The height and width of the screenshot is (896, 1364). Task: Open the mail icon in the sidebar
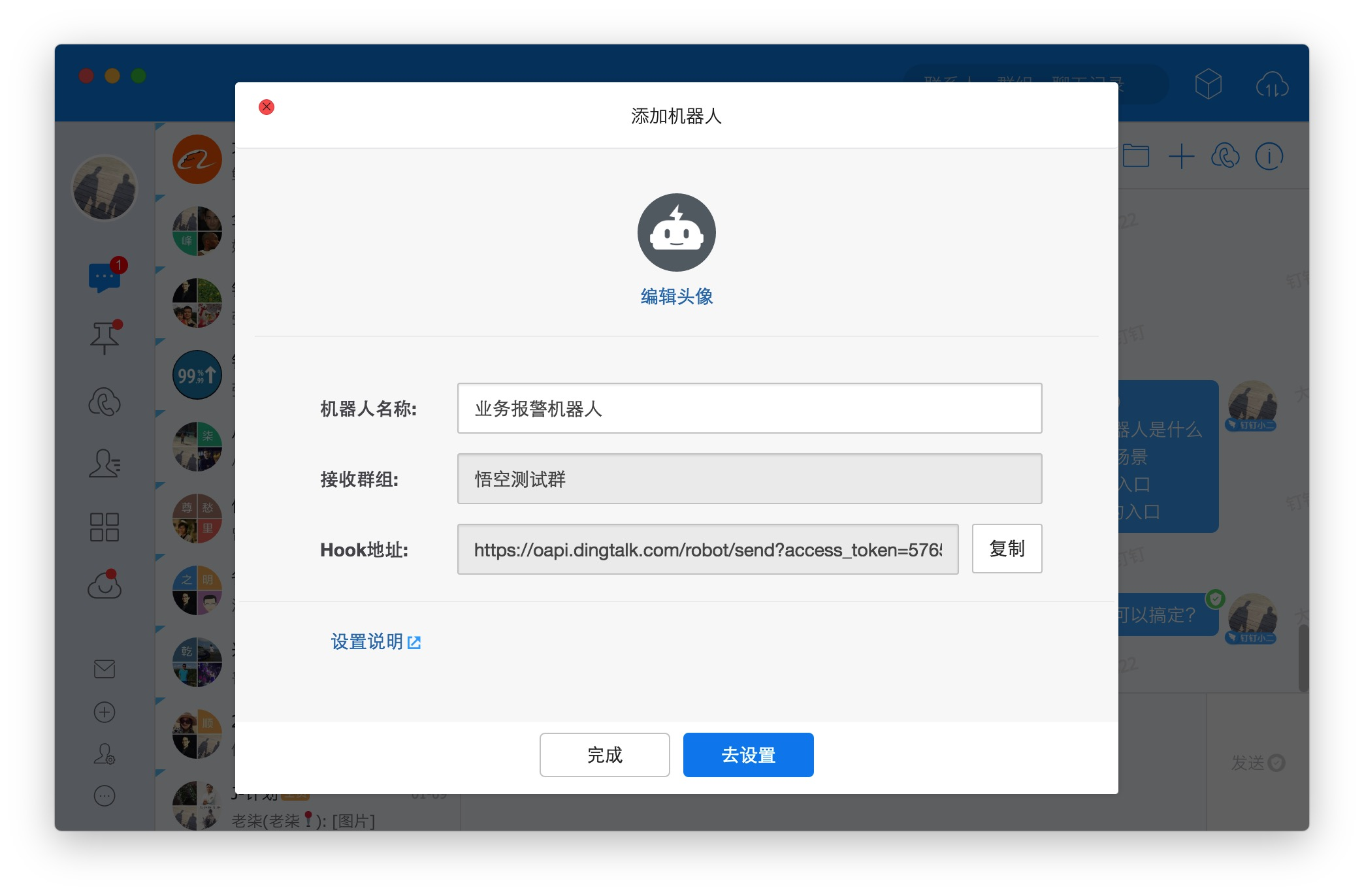pos(103,669)
